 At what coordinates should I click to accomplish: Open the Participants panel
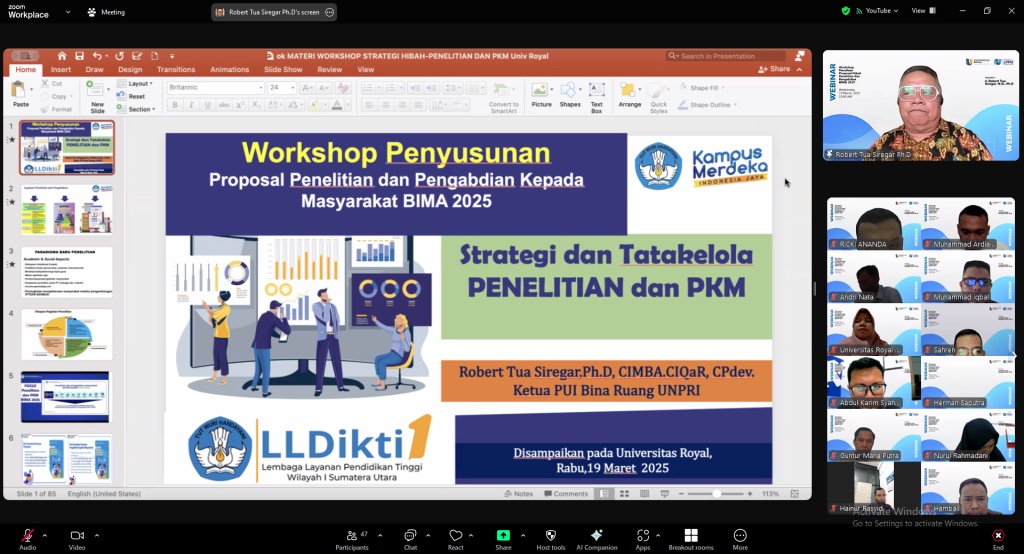[351, 537]
